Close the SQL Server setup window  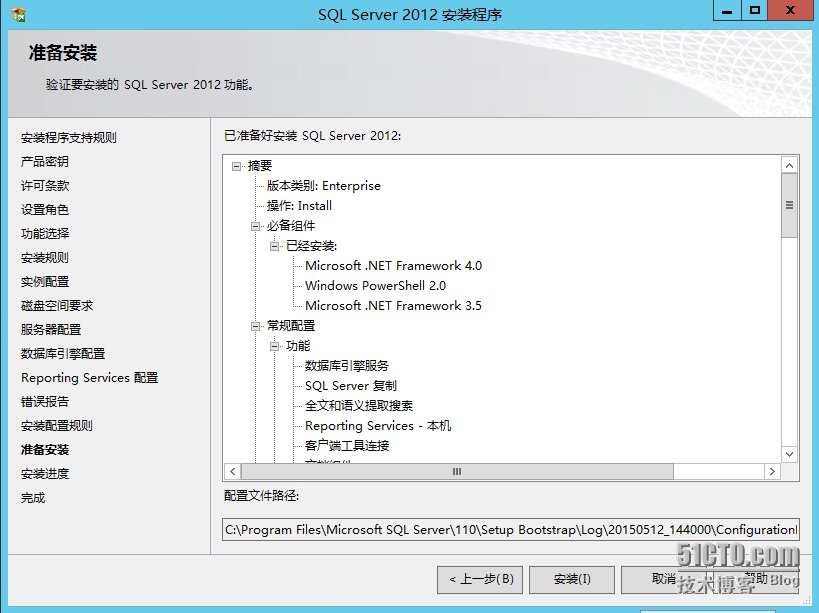click(x=790, y=10)
